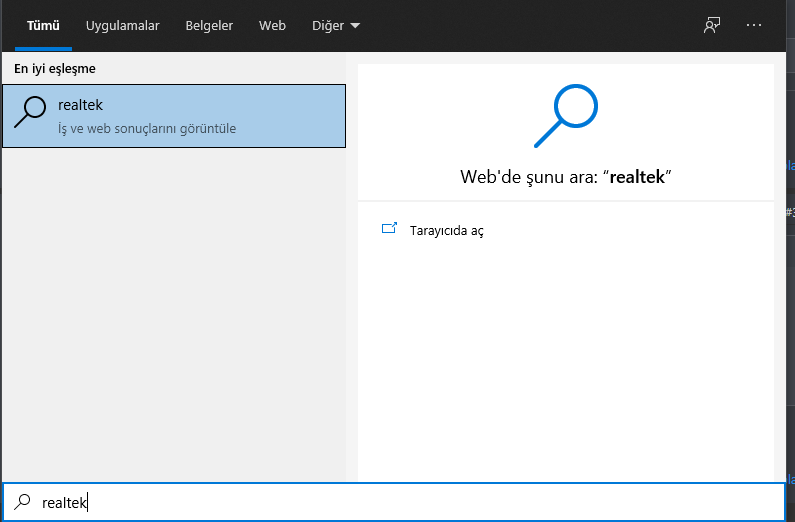Click Tarayıcıda aç link

point(446,231)
